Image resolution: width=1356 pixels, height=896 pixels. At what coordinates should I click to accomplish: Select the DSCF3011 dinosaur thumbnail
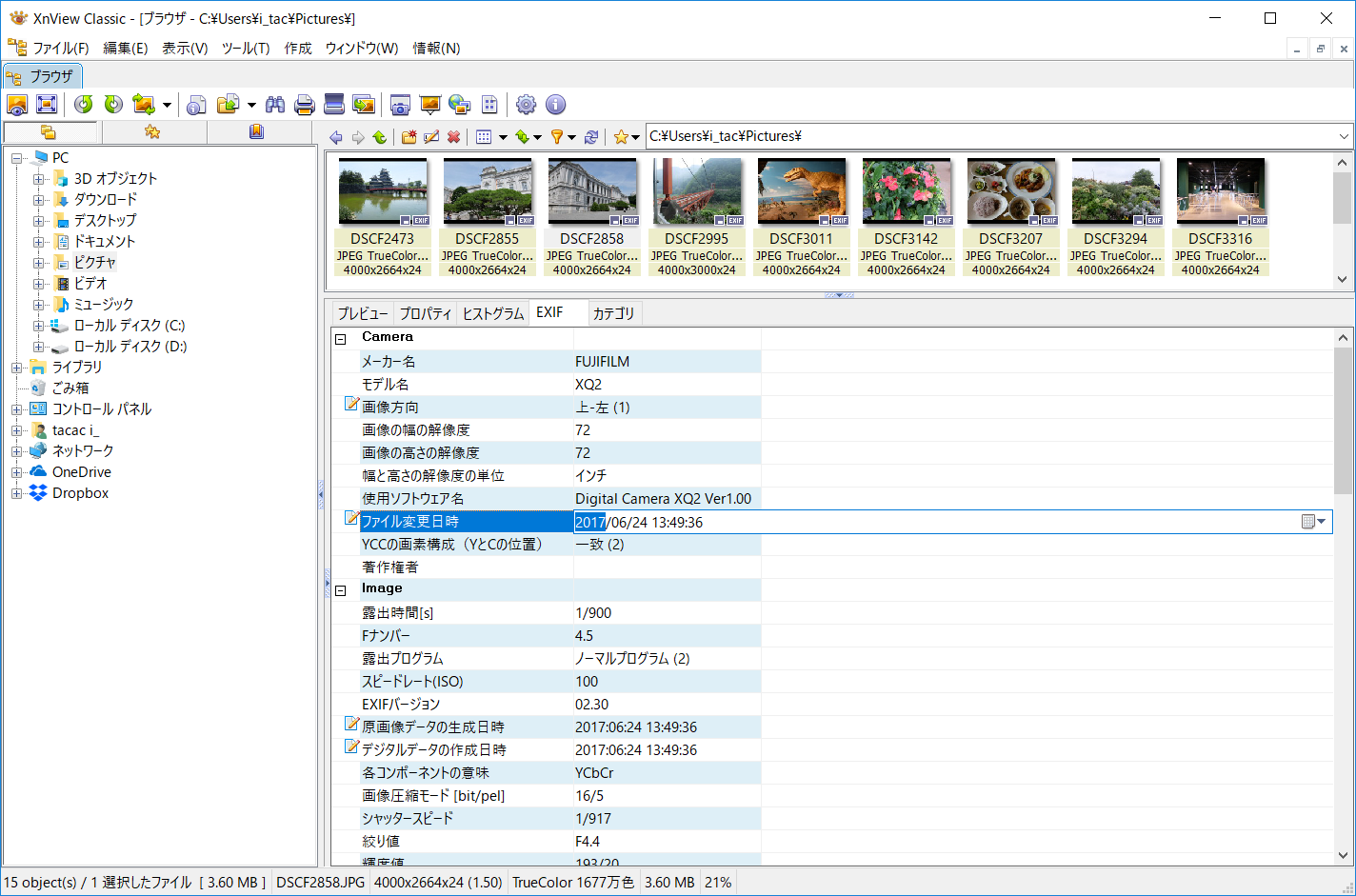pyautogui.click(x=801, y=189)
